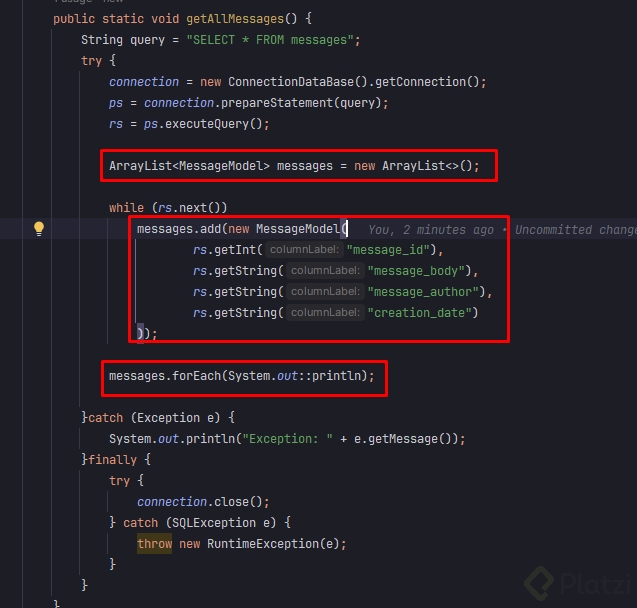Screen dimensions: 637x608
Task: Click Exception in the catch (Exception e) clause
Action: (x=168, y=418)
